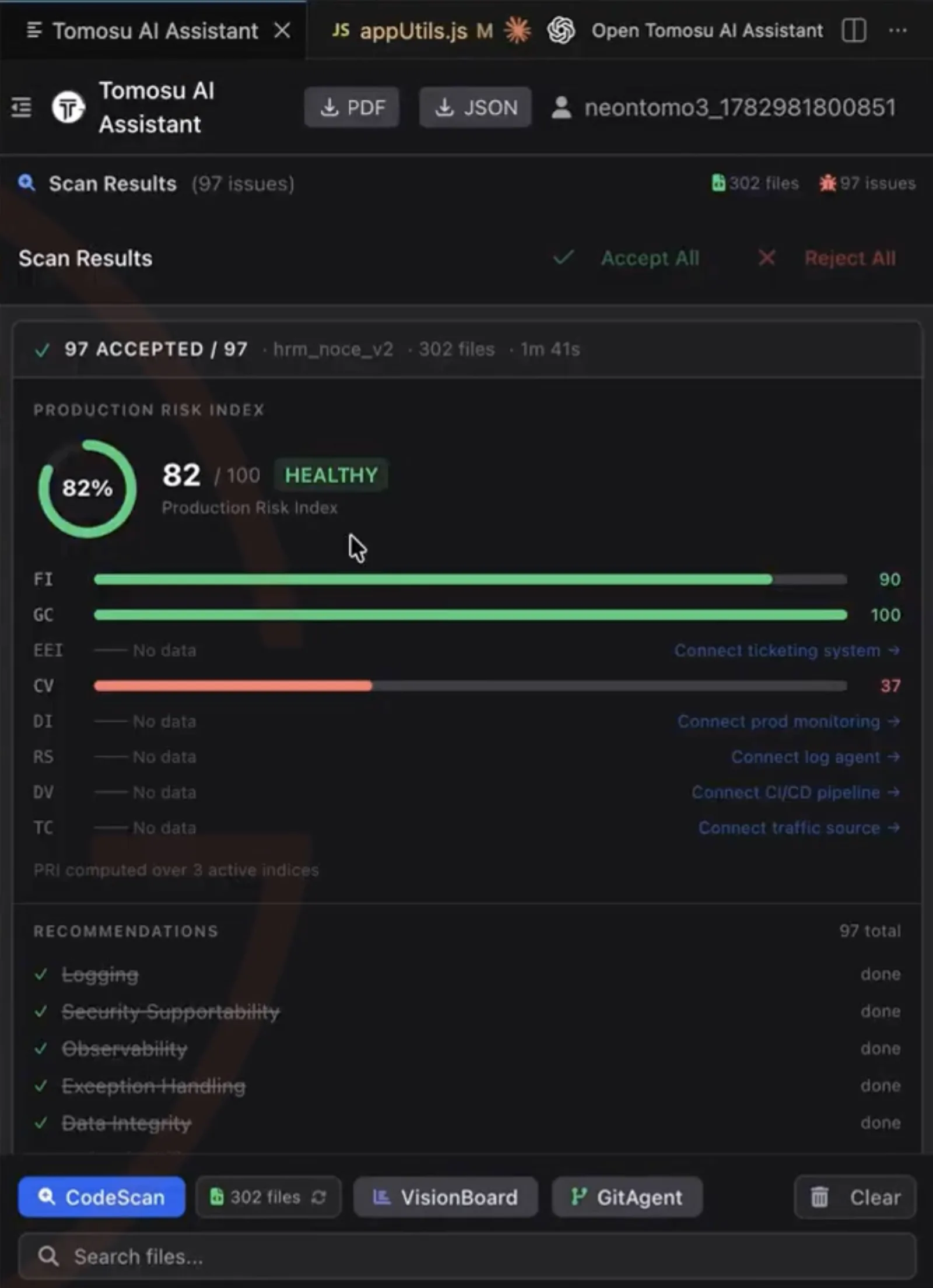Refresh the 302 files list
The height and width of the screenshot is (1288, 933).
(x=319, y=1197)
